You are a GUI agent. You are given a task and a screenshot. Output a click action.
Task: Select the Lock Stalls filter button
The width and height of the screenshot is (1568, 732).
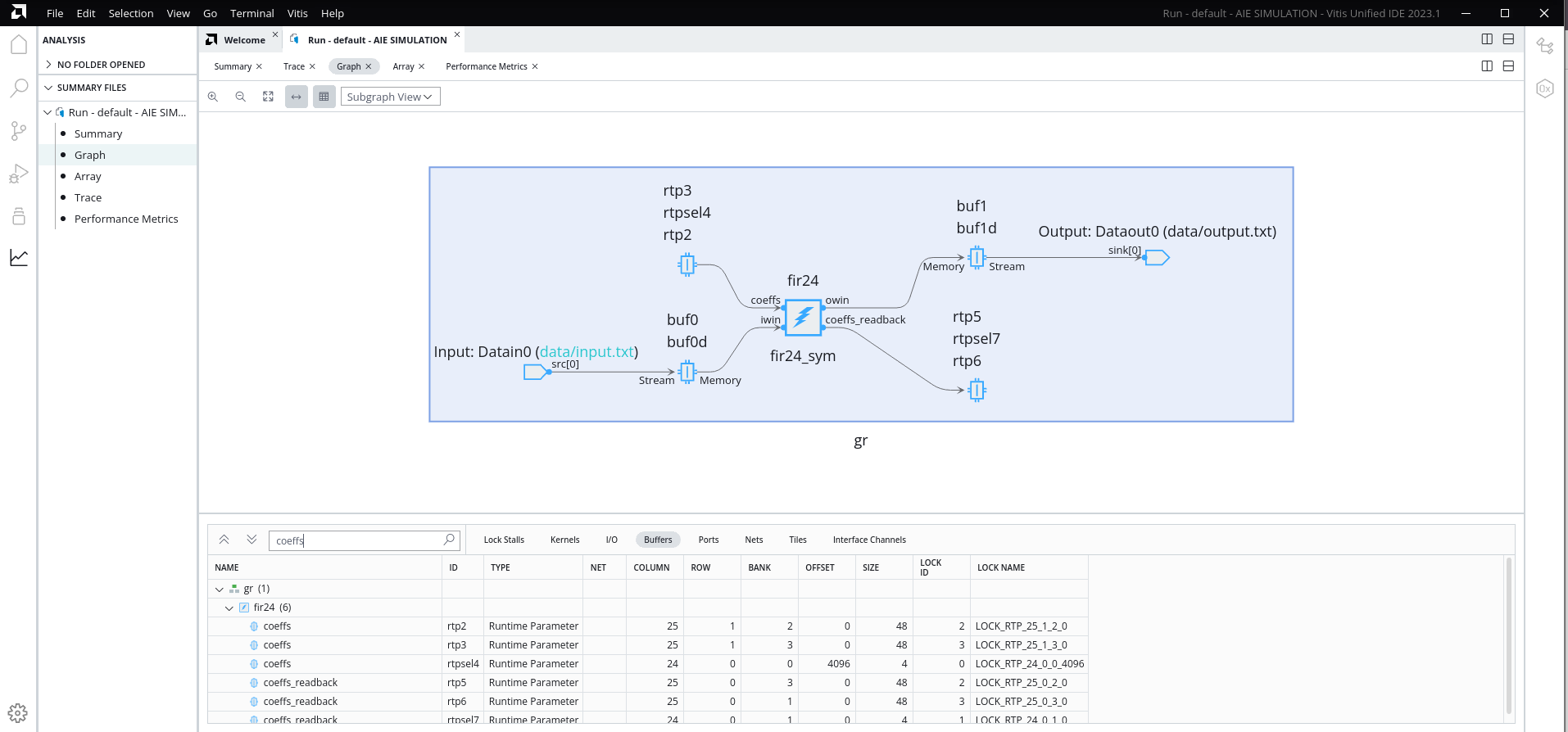coord(504,540)
